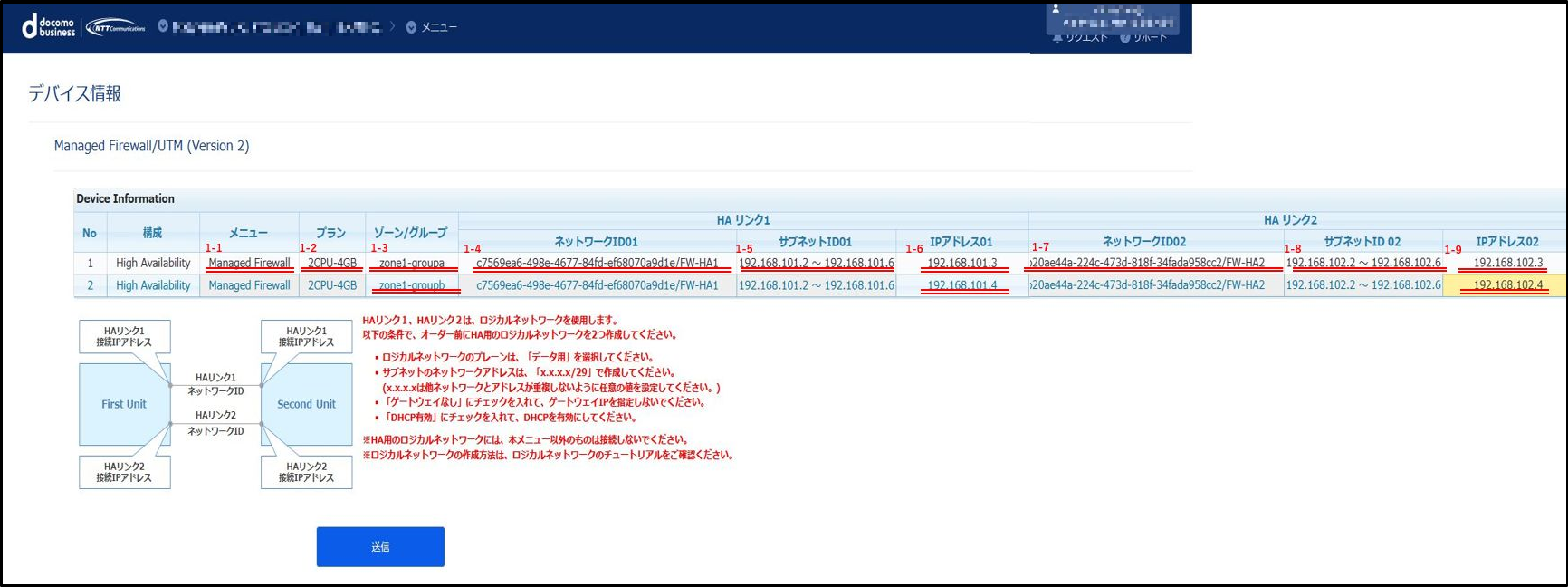The height and width of the screenshot is (587, 1568).
Task: Click the プラン column header
Action: point(330,233)
